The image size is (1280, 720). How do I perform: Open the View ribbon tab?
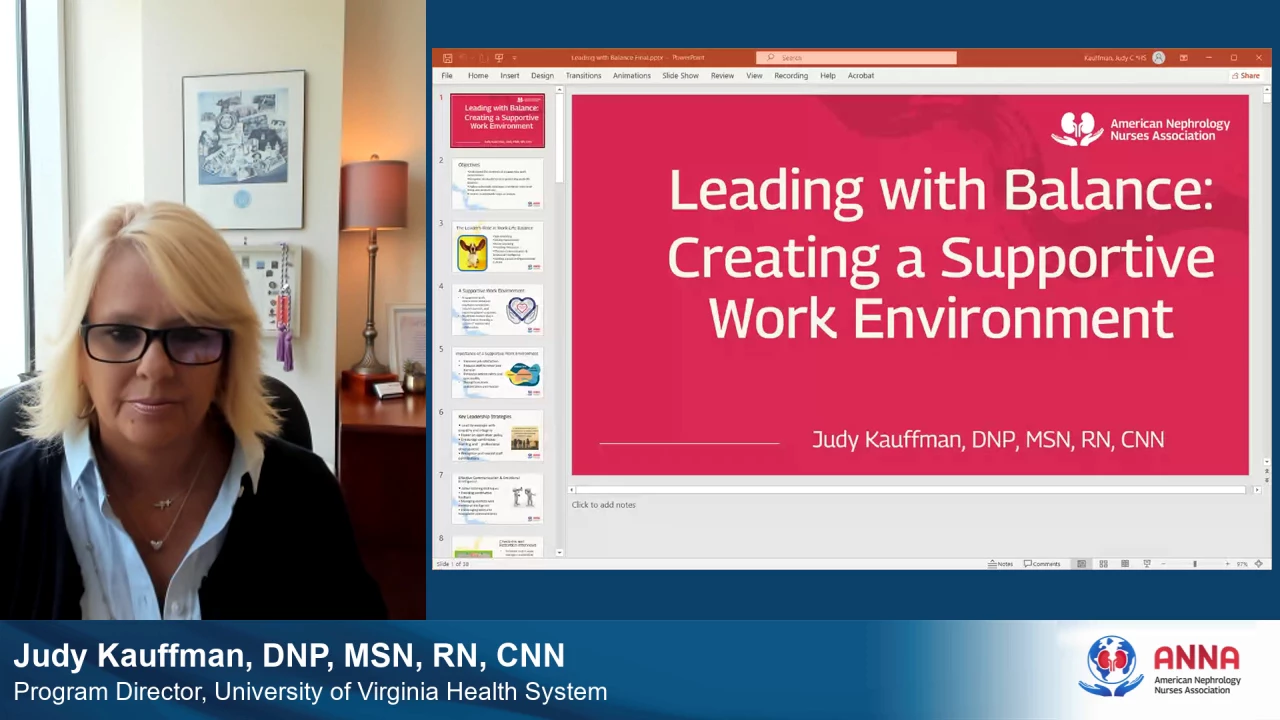pyautogui.click(x=754, y=76)
